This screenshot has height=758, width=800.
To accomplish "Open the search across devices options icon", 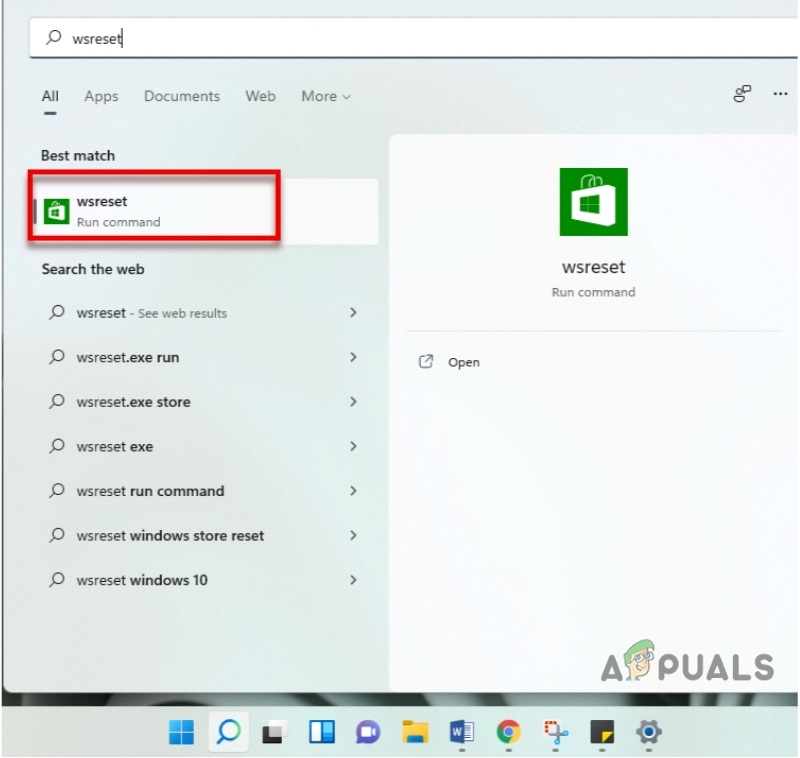I will click(742, 94).
